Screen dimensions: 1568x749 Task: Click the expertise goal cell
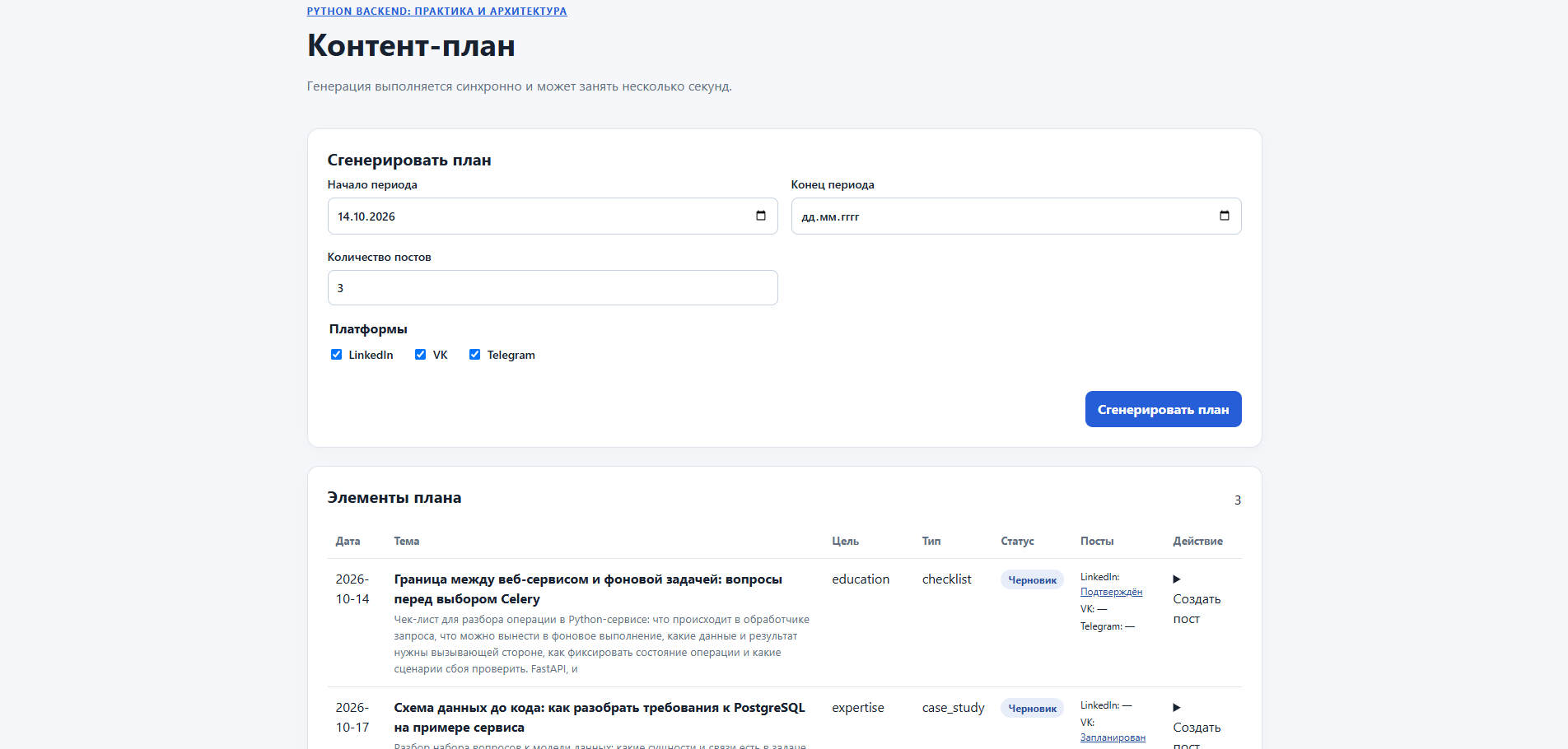coord(858,708)
